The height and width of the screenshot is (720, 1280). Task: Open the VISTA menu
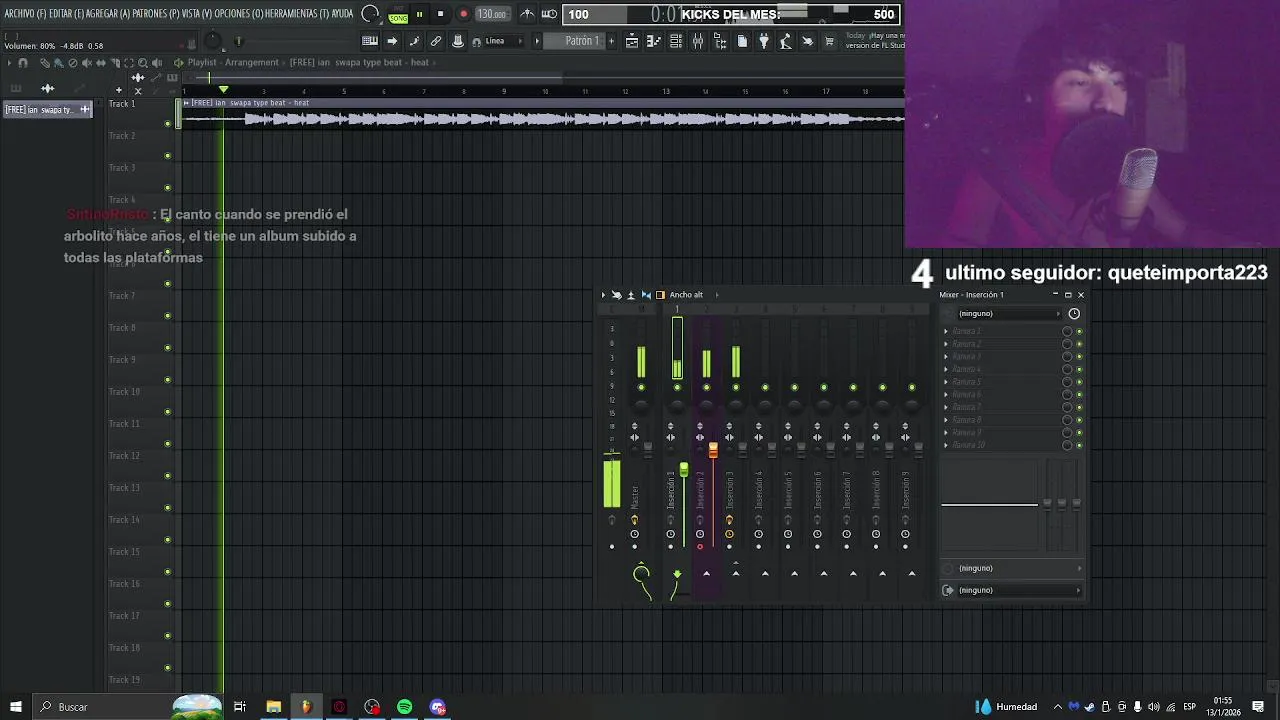point(198,14)
